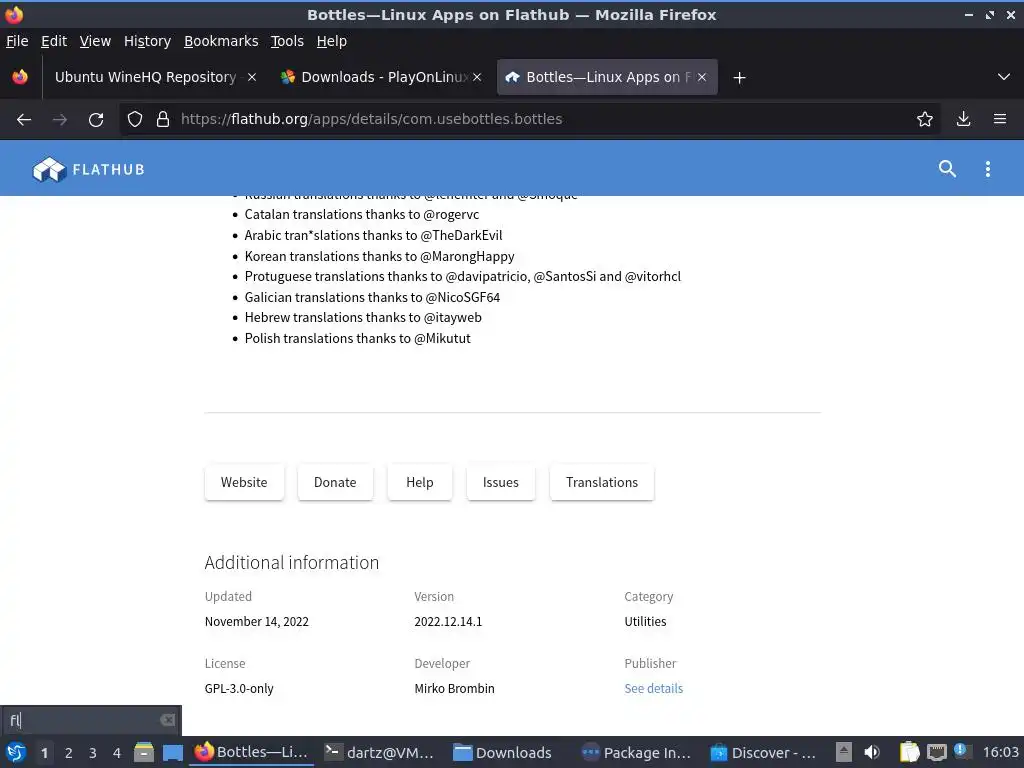The width and height of the screenshot is (1024, 768).
Task: Click the Donate button
Action: [x=335, y=483]
